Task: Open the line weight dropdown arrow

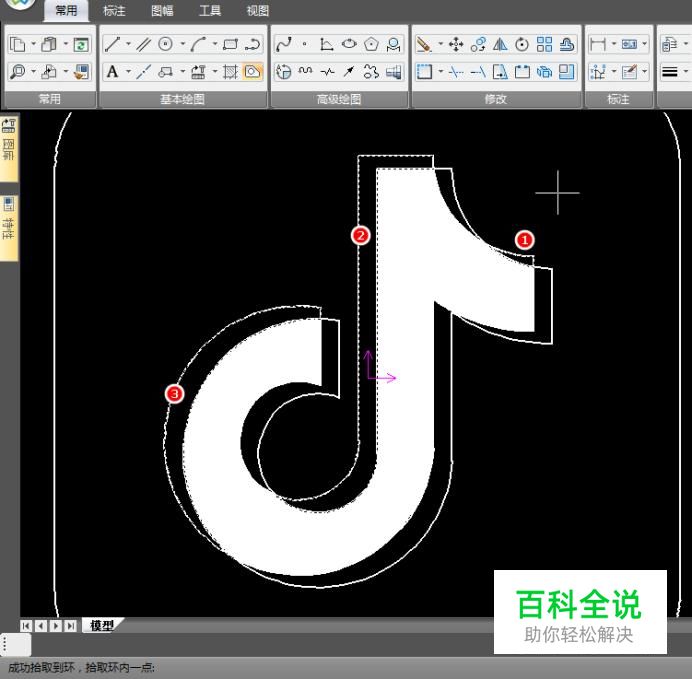Action: pos(685,71)
